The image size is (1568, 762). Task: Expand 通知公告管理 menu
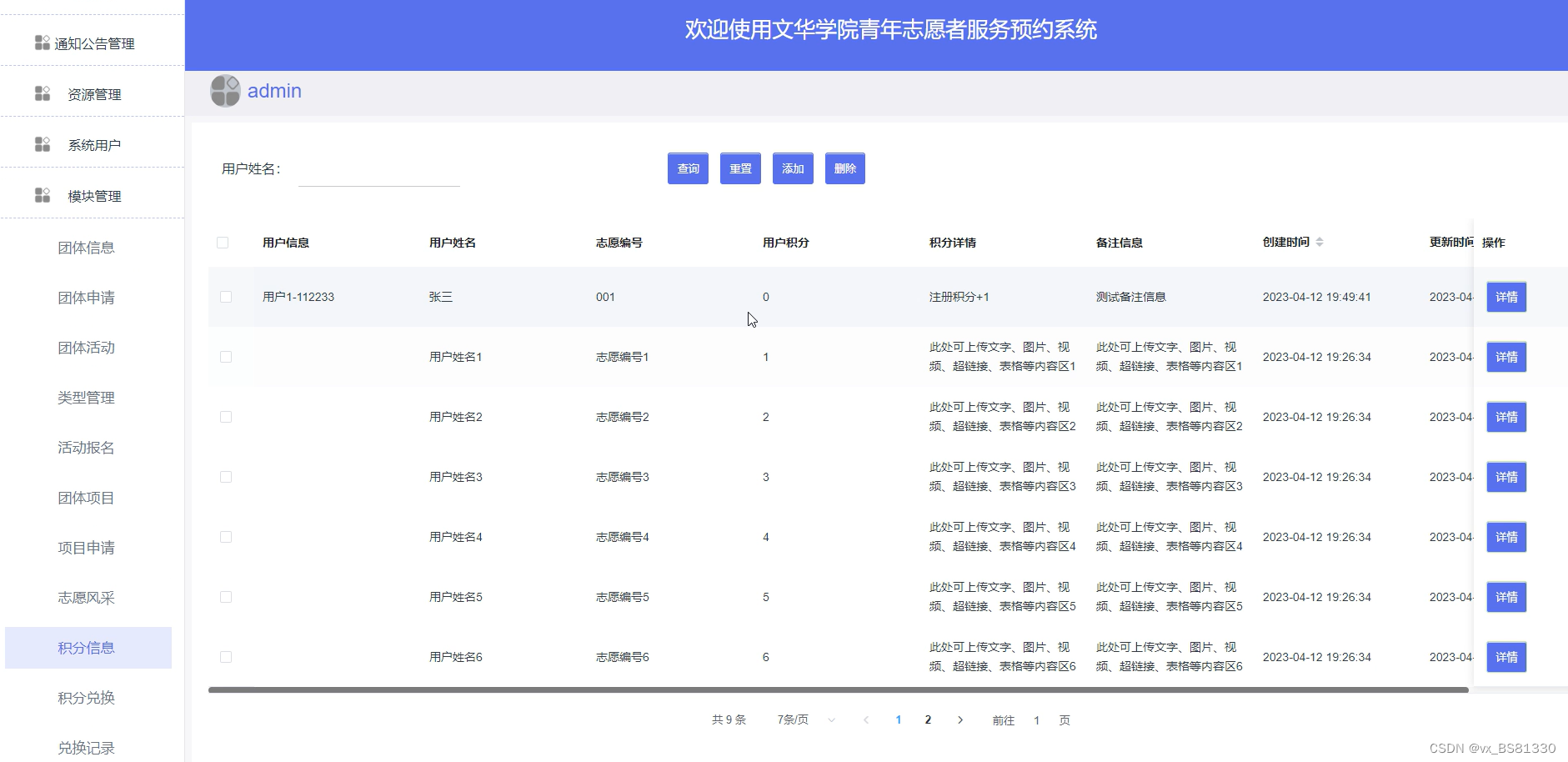(x=92, y=43)
